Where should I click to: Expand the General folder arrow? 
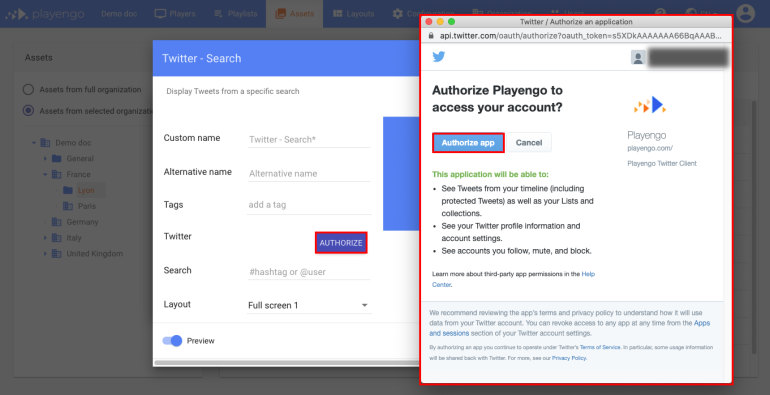[45, 159]
